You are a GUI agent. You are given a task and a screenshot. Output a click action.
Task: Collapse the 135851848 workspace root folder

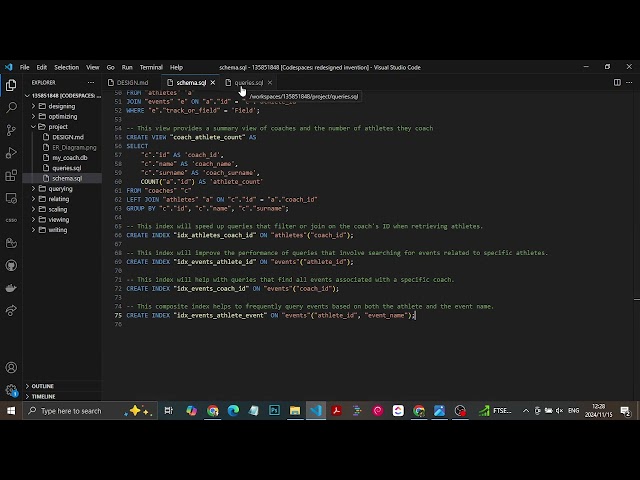(62, 96)
